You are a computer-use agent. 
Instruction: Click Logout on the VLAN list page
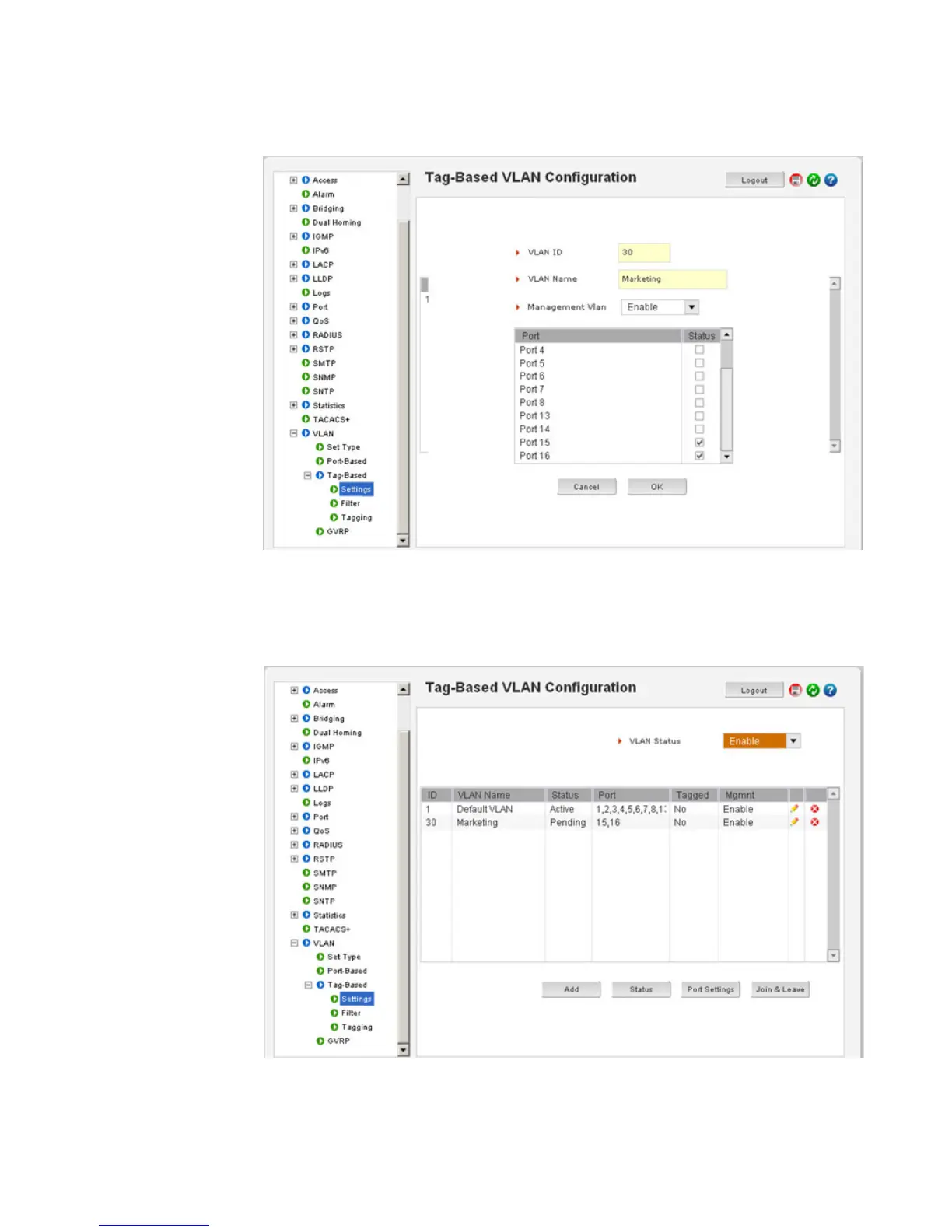point(754,690)
